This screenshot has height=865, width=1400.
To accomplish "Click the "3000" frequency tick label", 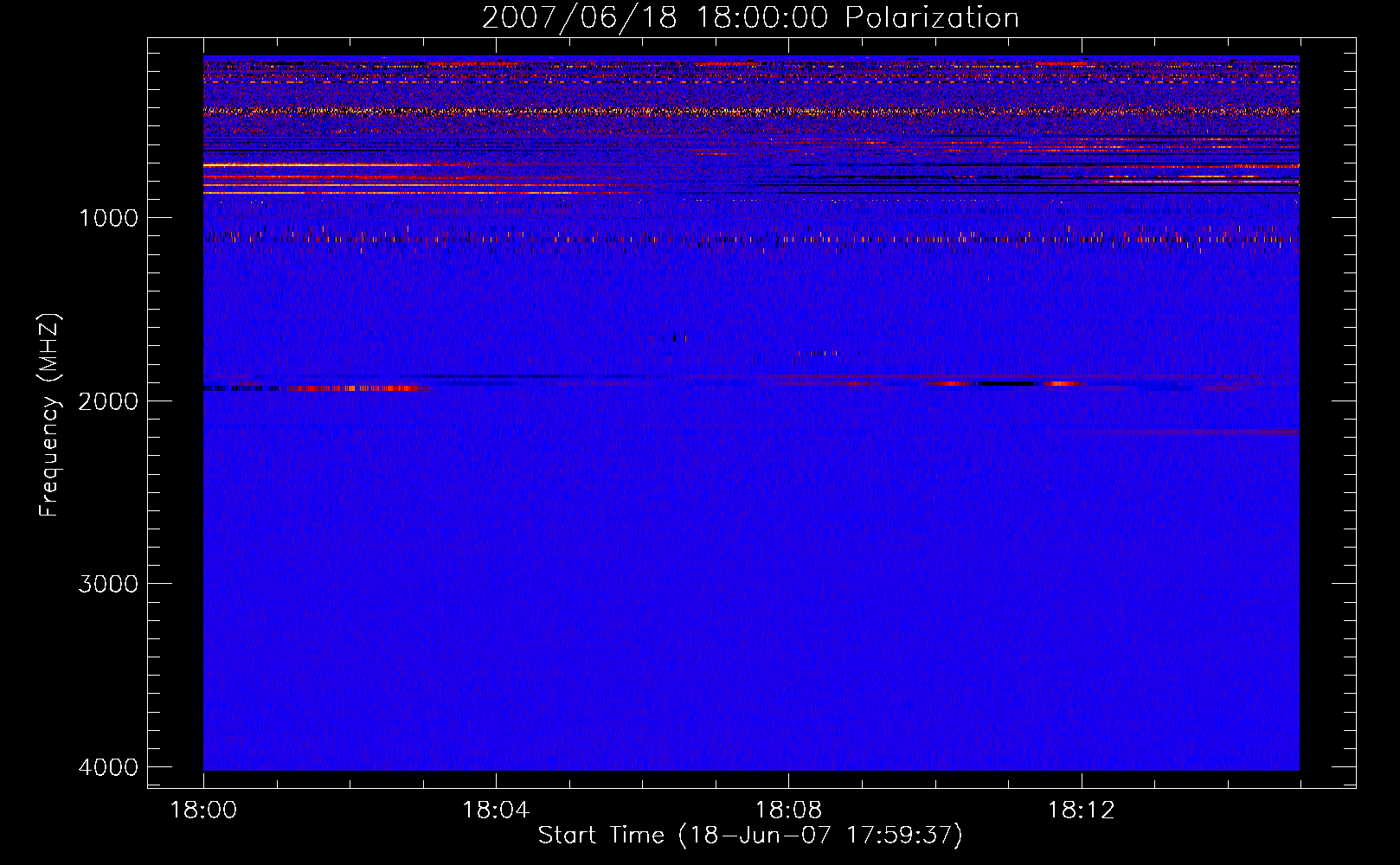I will click(108, 584).
